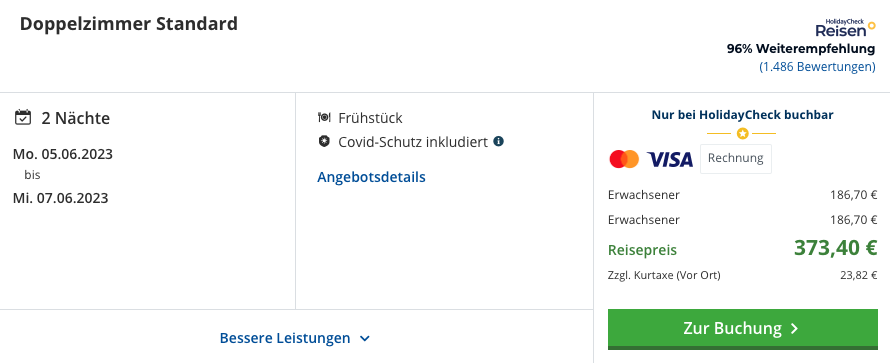Screen dimensions: 890x363
Task: Click the check-in date Mo. 05.06.2023
Action: click(62, 154)
